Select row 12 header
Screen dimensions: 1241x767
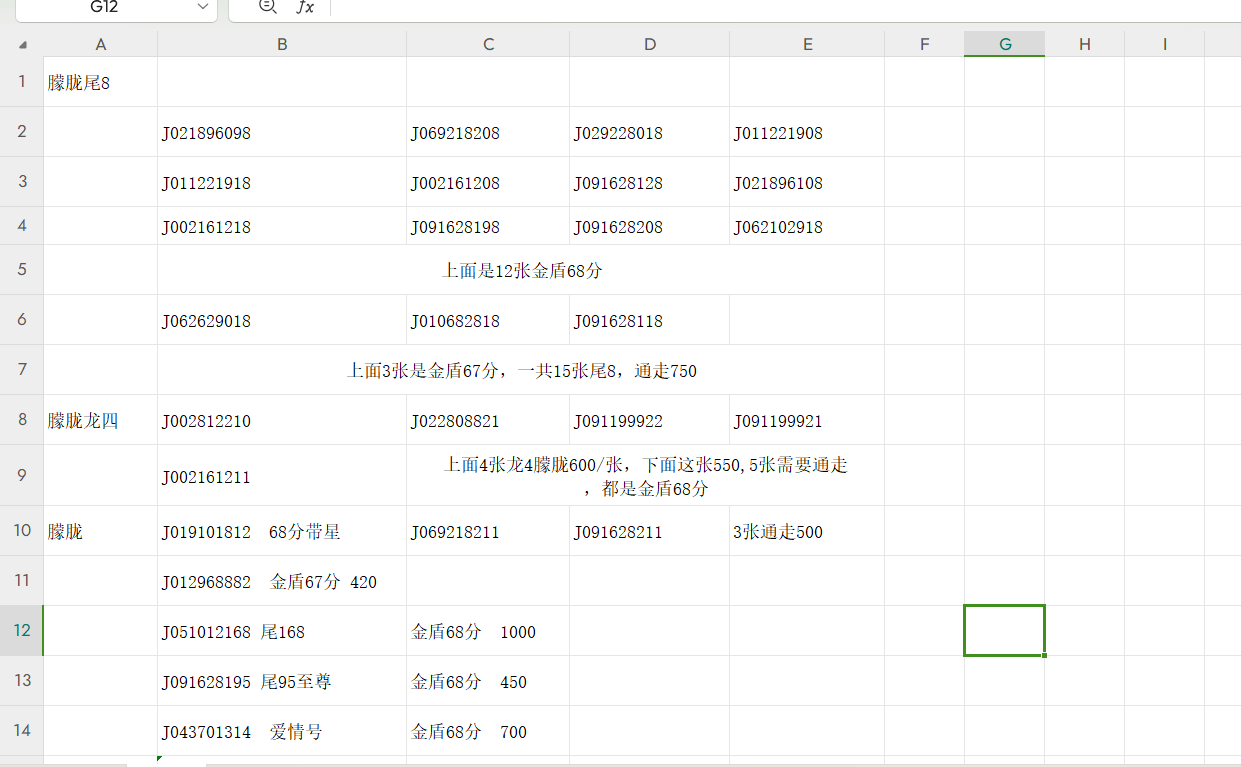[22, 630]
